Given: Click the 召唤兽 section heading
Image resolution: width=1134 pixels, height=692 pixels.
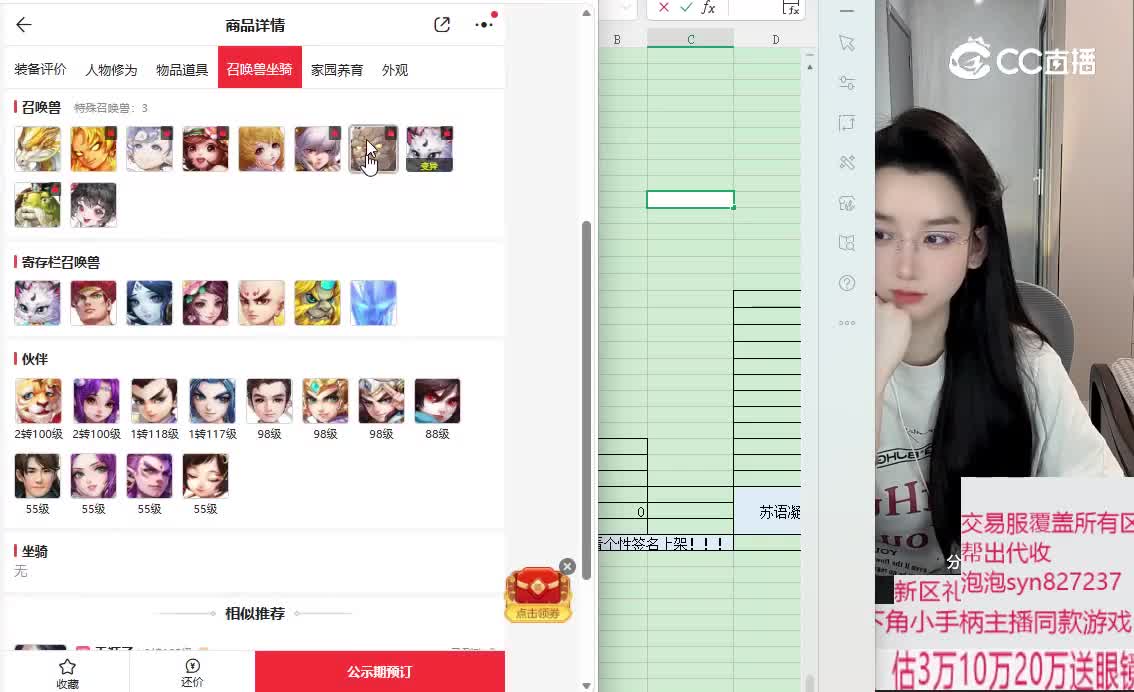Looking at the screenshot, I should click(x=41, y=107).
